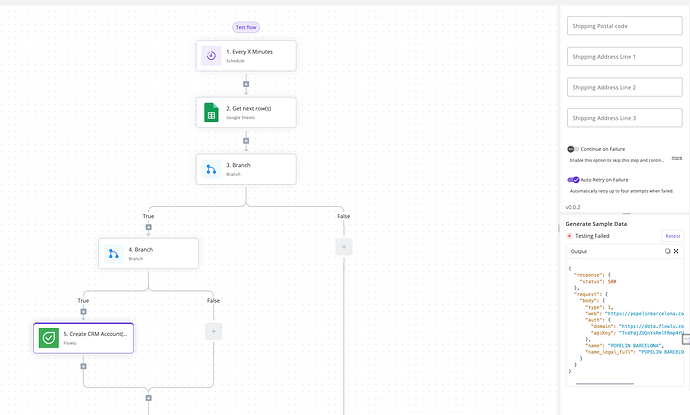Enable the Continue on Failure toggle
This screenshot has width=690, height=415.
[573, 149]
